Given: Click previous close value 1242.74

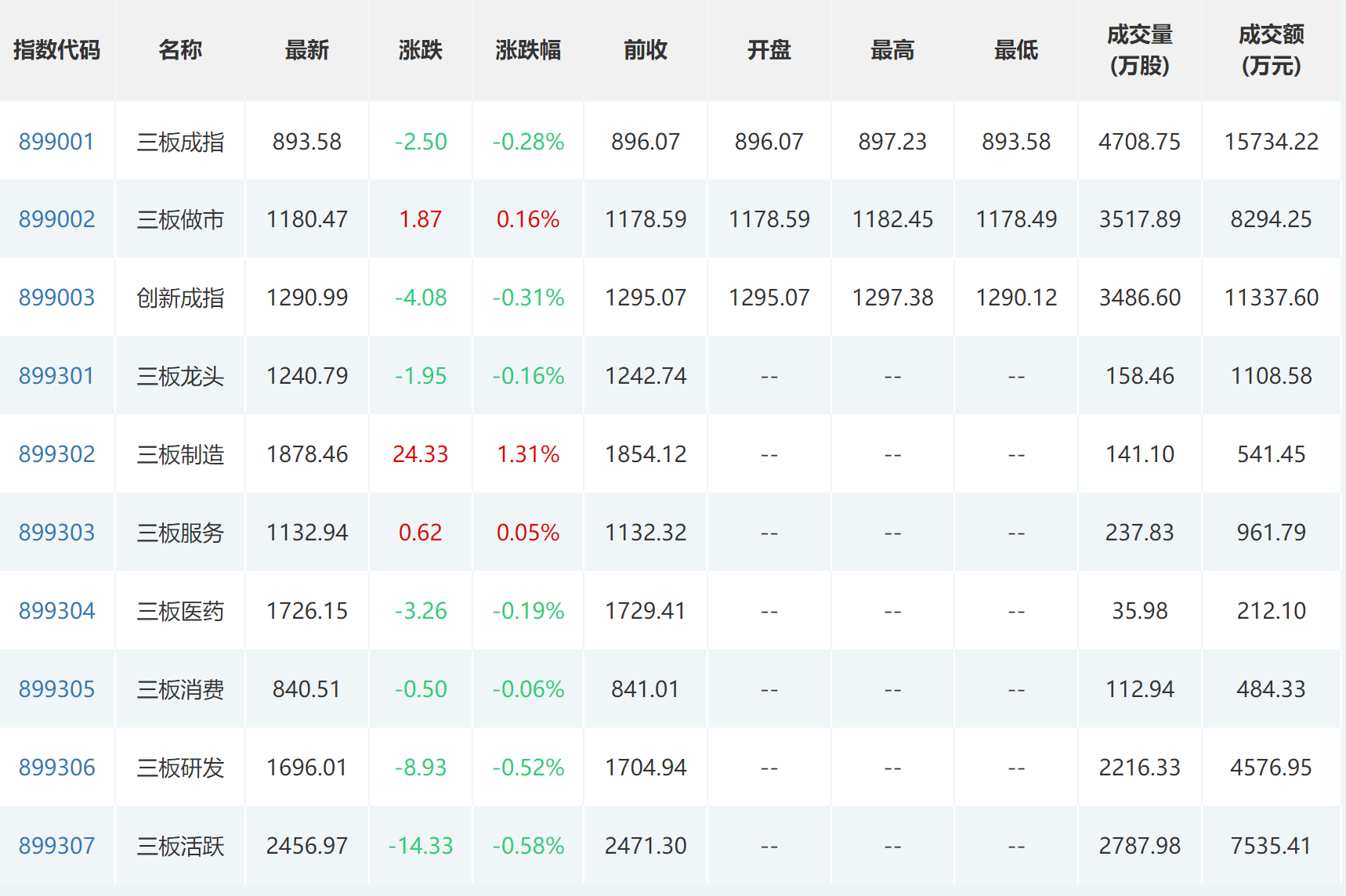Looking at the screenshot, I should coord(646,376).
